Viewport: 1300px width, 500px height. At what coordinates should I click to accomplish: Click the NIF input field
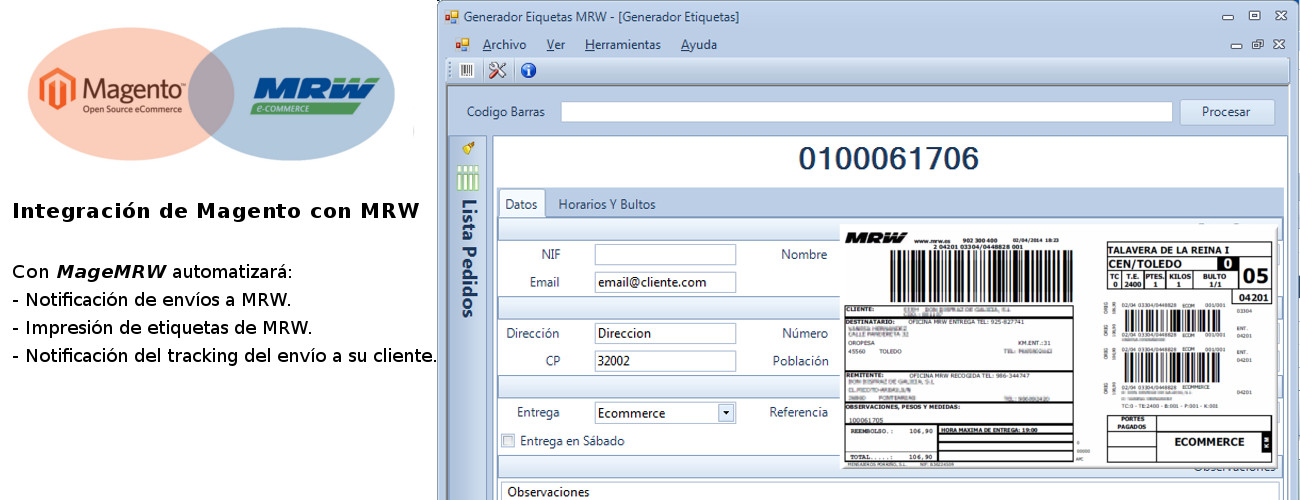coord(665,254)
